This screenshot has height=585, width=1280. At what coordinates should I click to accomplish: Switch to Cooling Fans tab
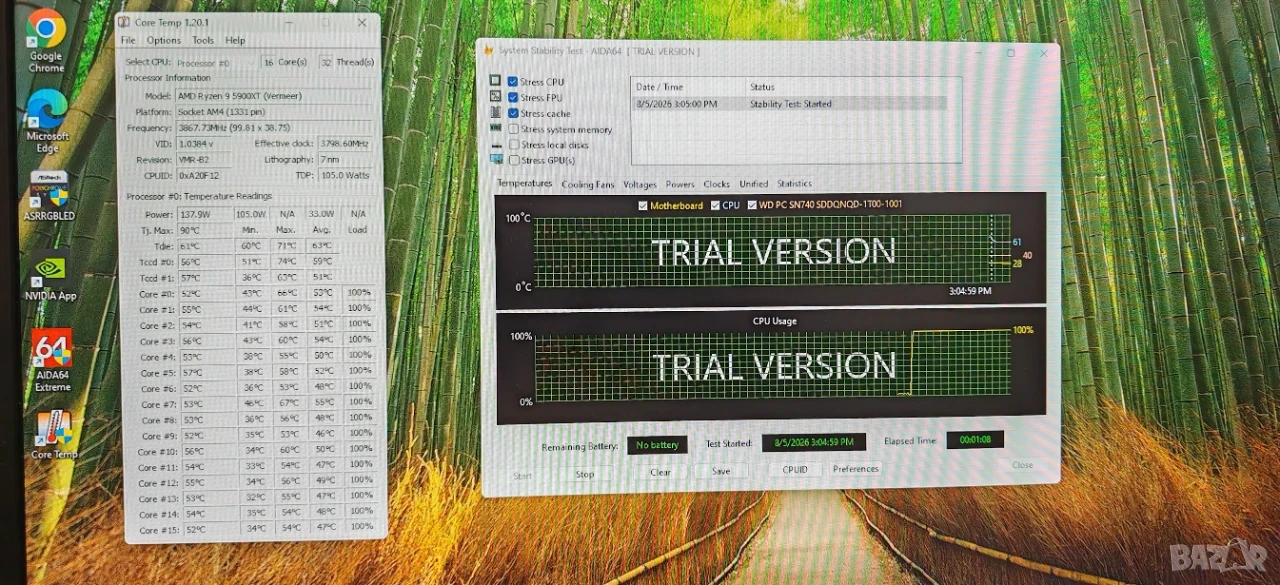pos(587,184)
